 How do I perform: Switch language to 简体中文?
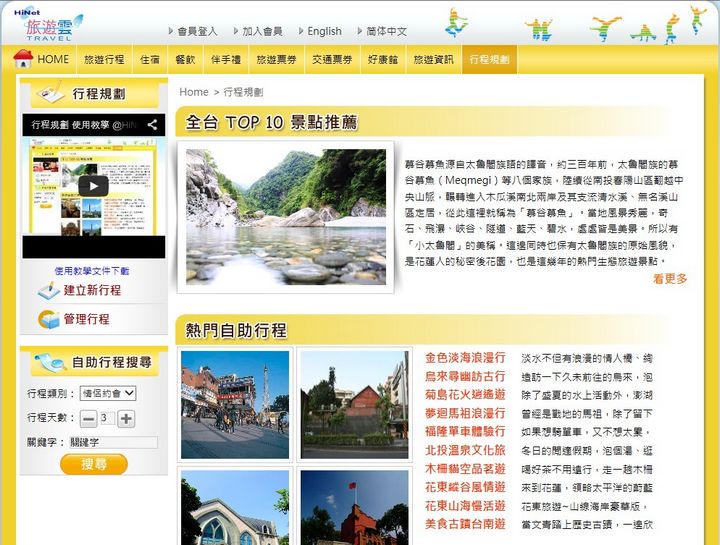pyautogui.click(x=386, y=31)
